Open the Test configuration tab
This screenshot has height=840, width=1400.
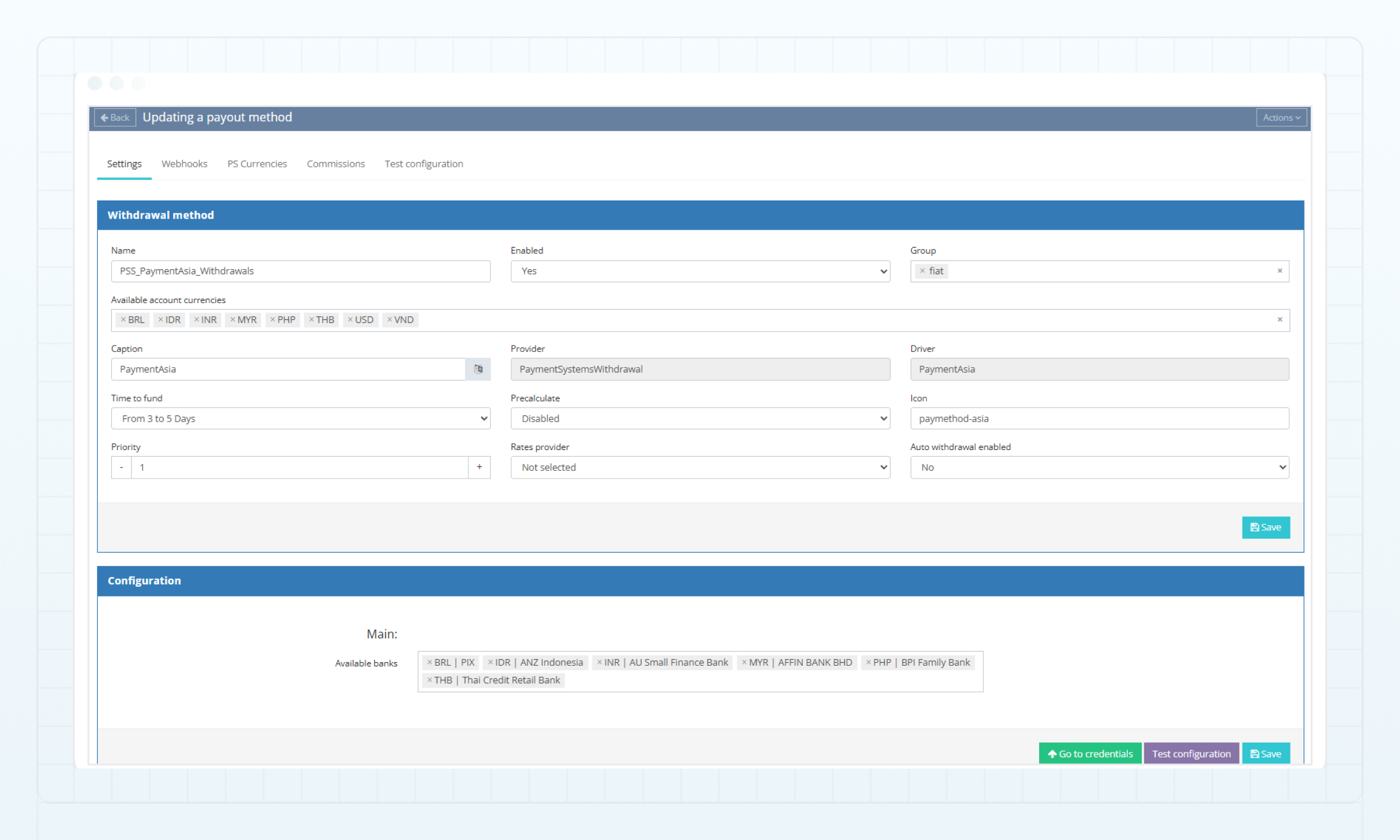coord(424,164)
